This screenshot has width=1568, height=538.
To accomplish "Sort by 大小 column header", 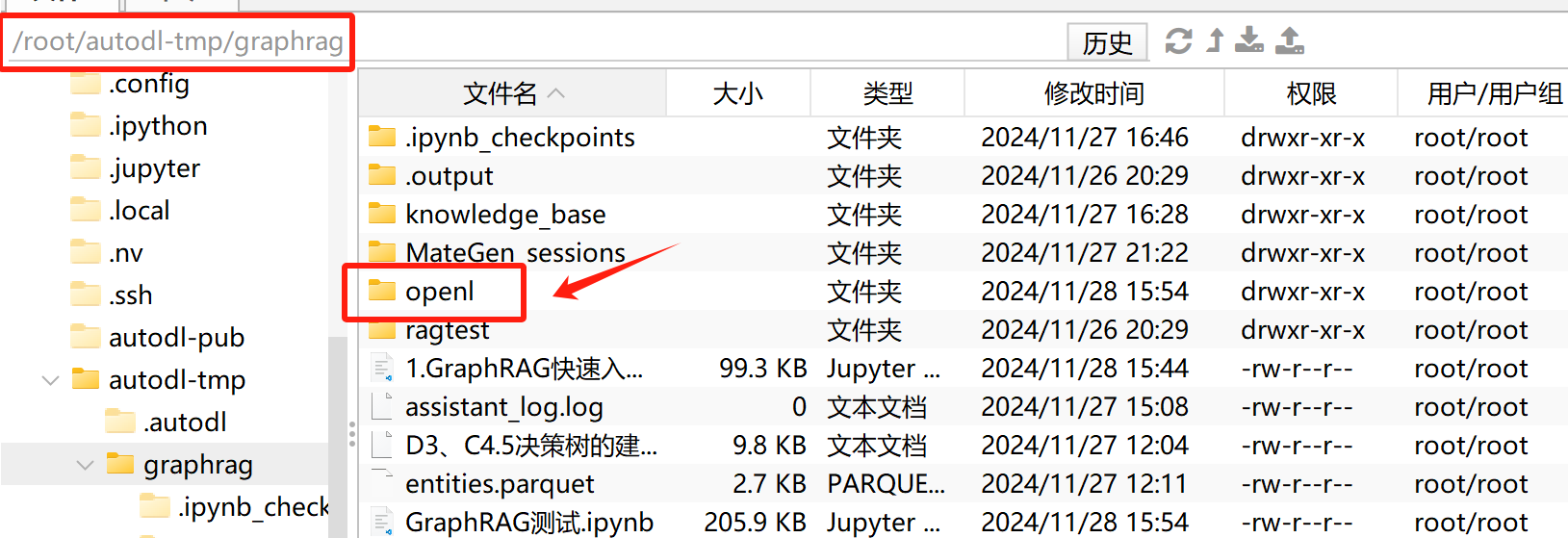I will click(738, 93).
